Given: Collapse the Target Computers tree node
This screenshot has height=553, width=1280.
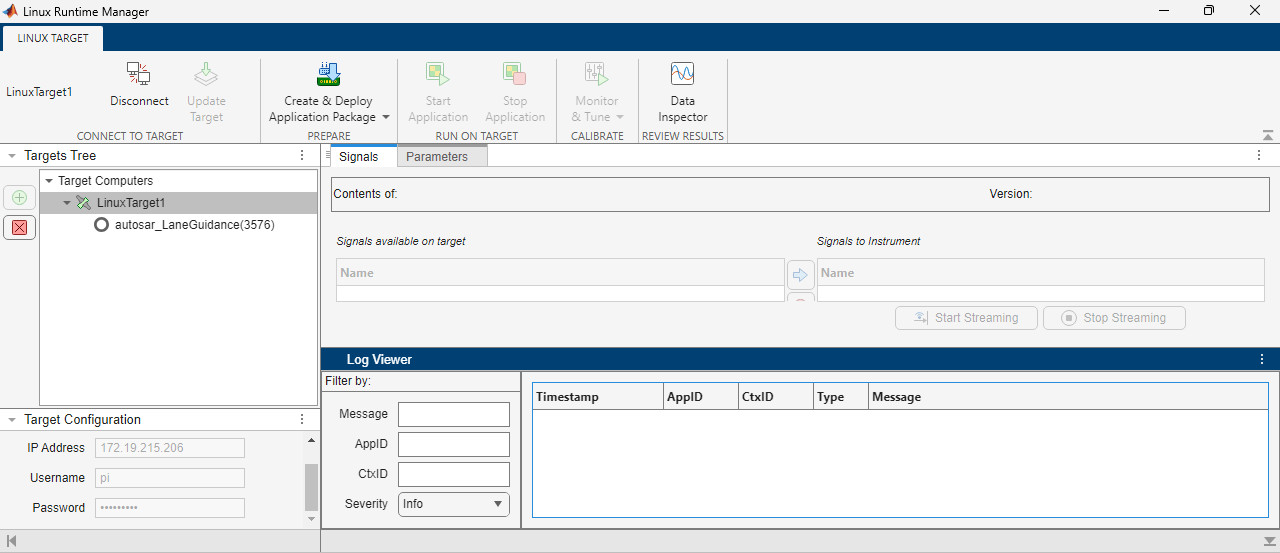Looking at the screenshot, I should click(x=49, y=181).
